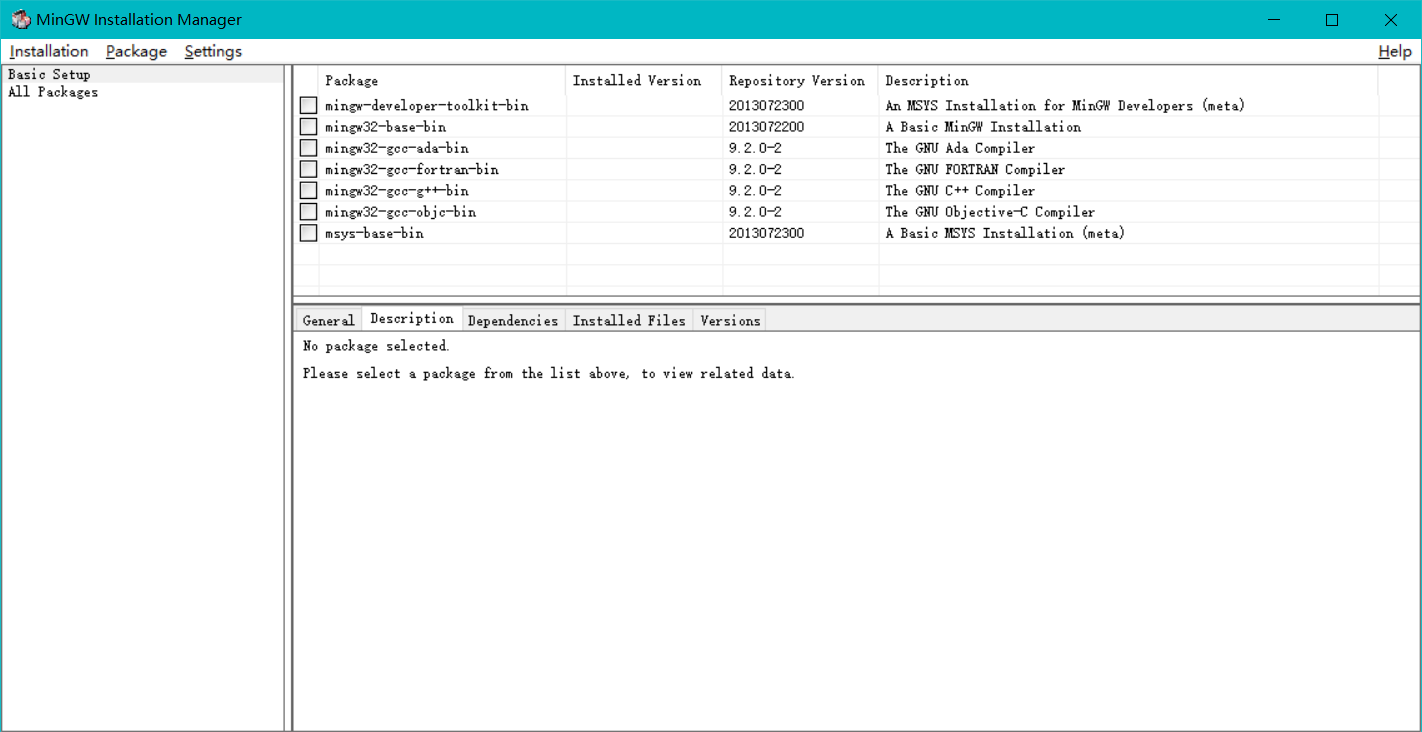Select the msys-base-bin package name
Image resolution: width=1422 pixels, height=732 pixels.
coord(374,233)
